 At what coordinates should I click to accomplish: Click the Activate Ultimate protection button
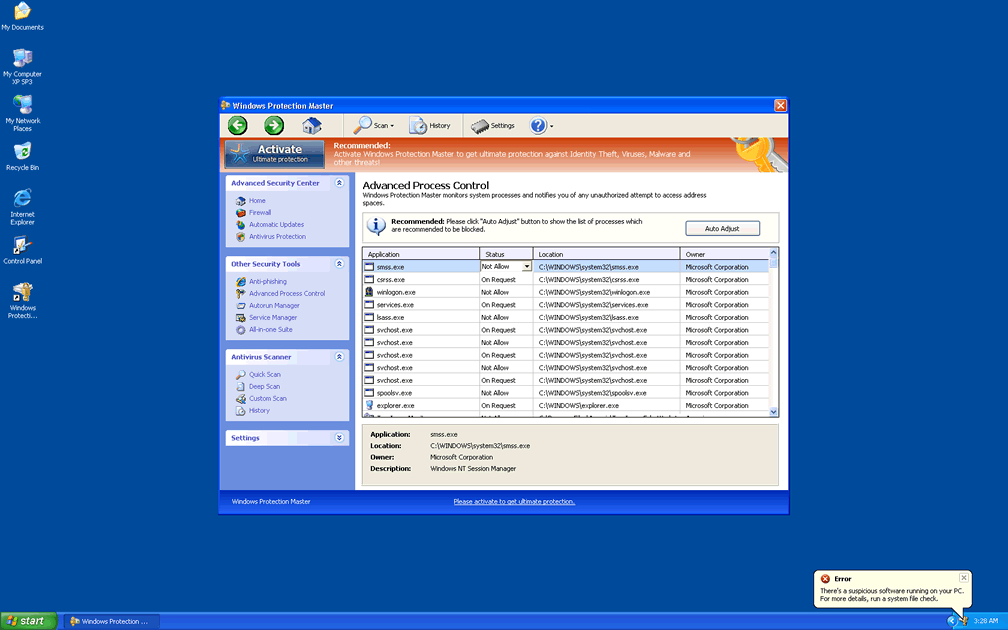pos(275,153)
